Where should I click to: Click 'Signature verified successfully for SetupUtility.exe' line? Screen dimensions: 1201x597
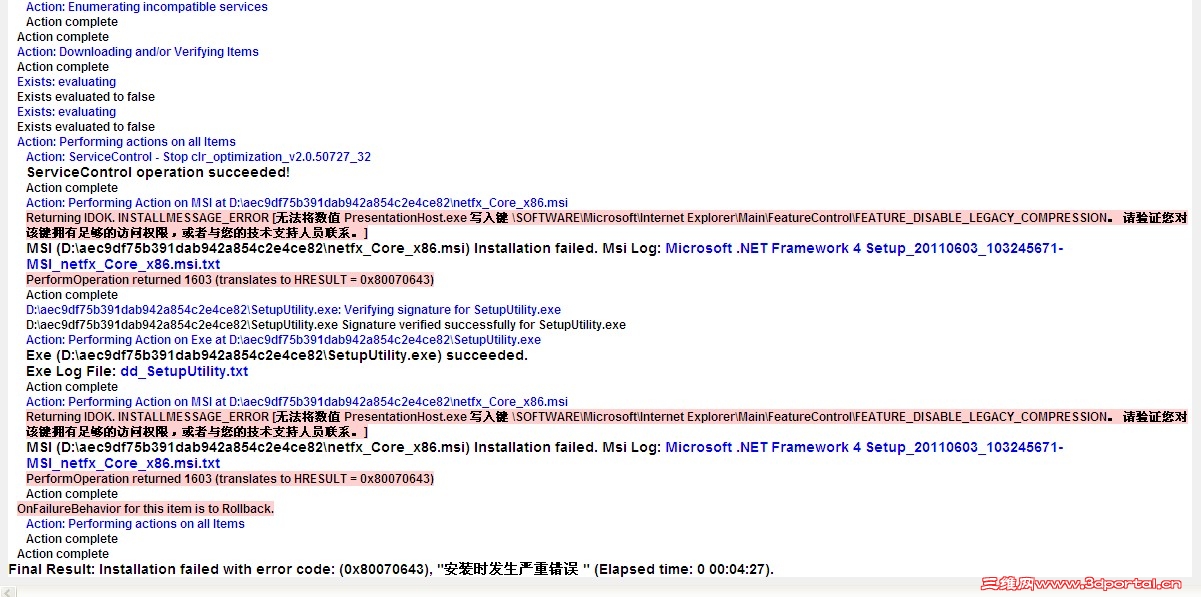(x=326, y=325)
